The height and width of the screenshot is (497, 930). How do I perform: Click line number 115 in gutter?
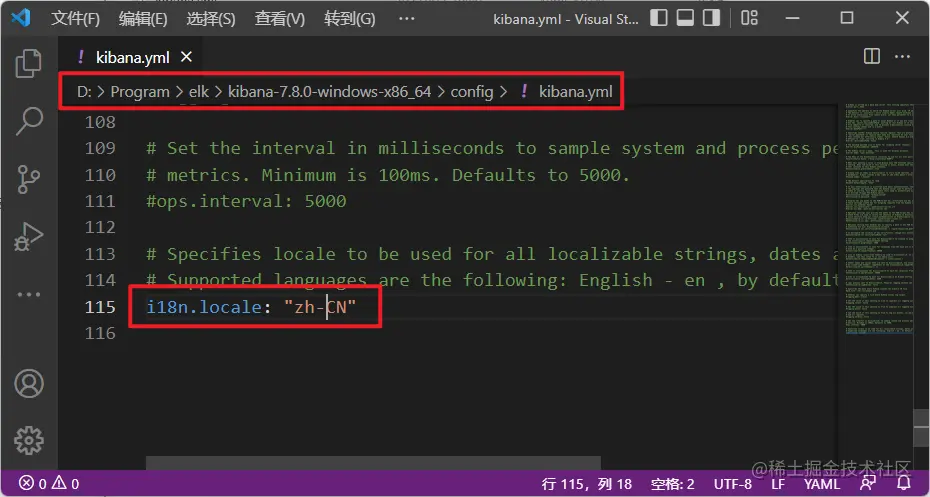tap(100, 307)
